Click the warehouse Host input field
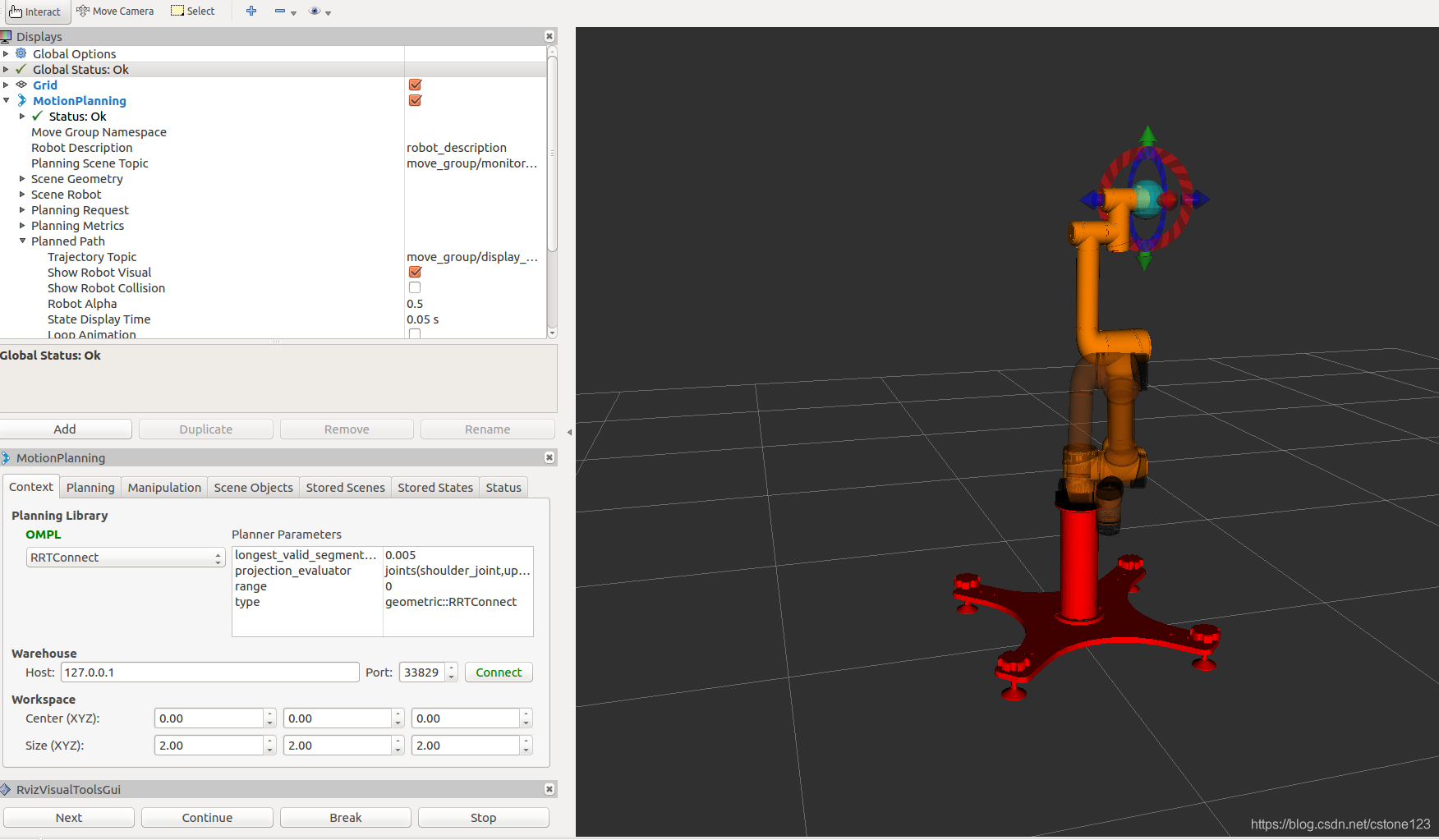 pyautogui.click(x=209, y=672)
